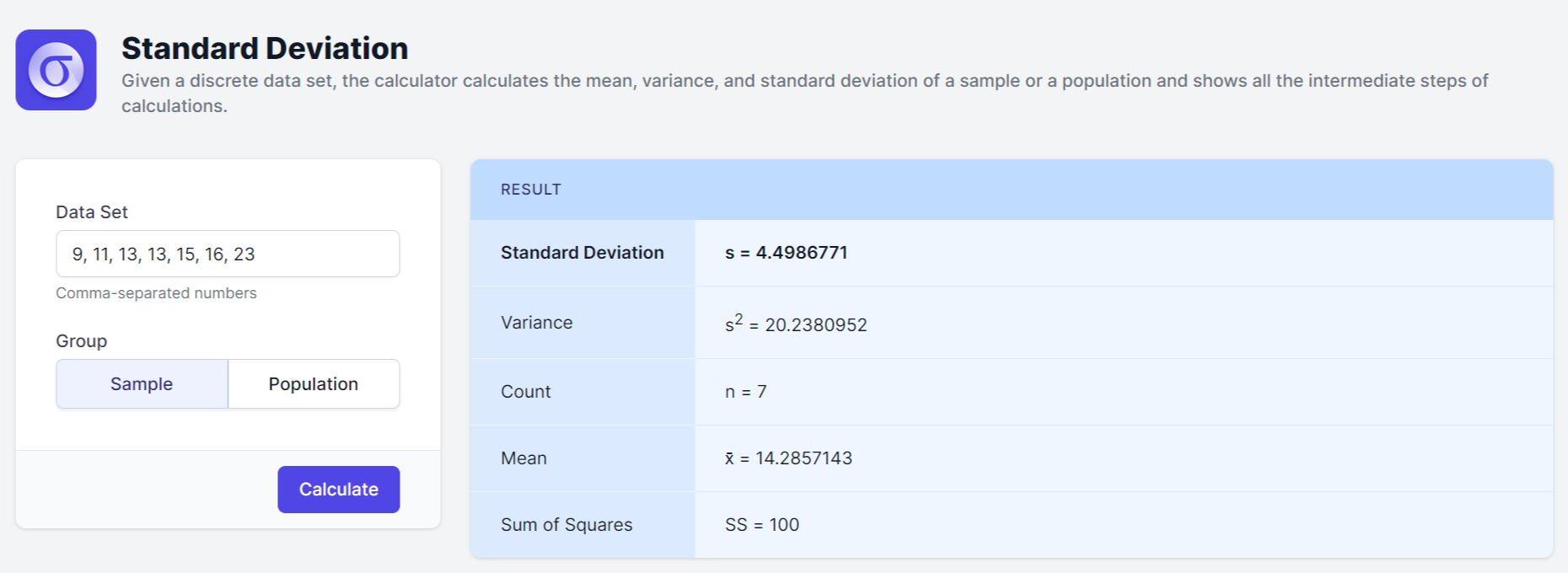The width and height of the screenshot is (1568, 573).
Task: Select the Standard Deviation row label
Action: 583,253
